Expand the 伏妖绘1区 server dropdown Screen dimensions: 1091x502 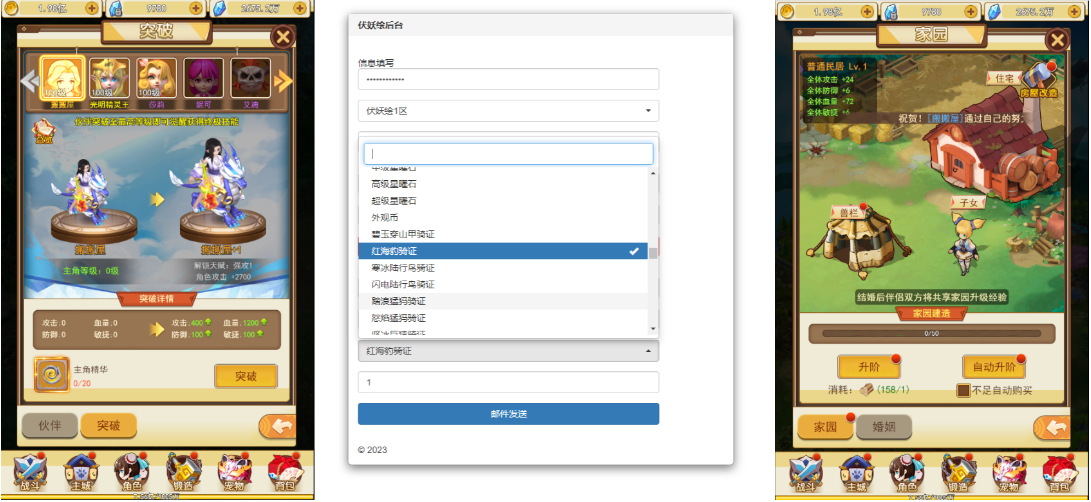(508, 110)
